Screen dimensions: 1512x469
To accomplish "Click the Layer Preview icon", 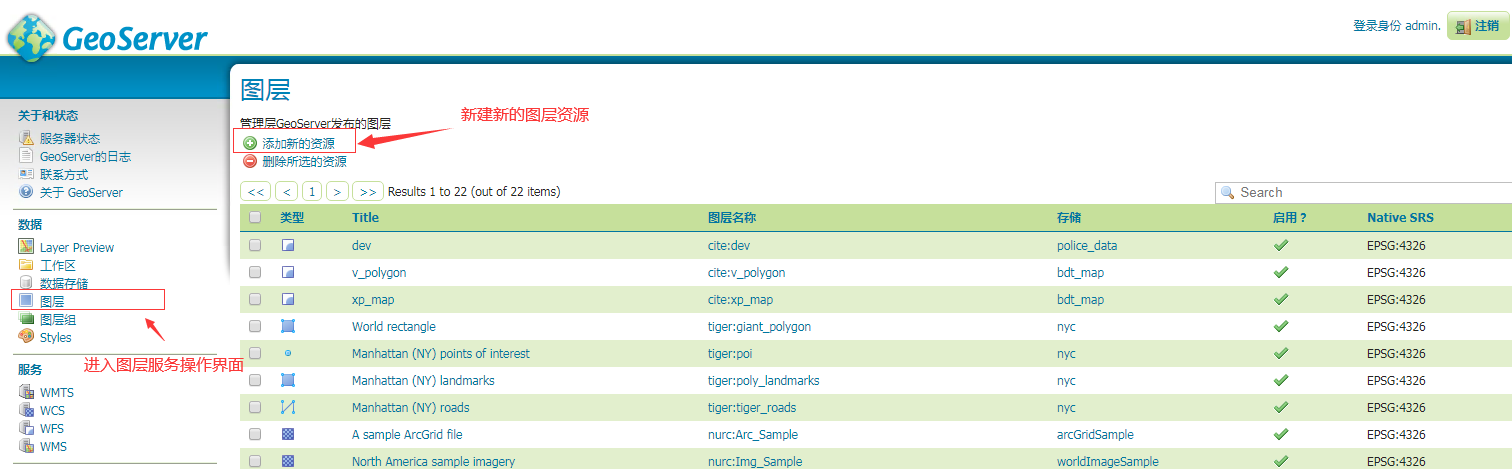I will pyautogui.click(x=27, y=247).
